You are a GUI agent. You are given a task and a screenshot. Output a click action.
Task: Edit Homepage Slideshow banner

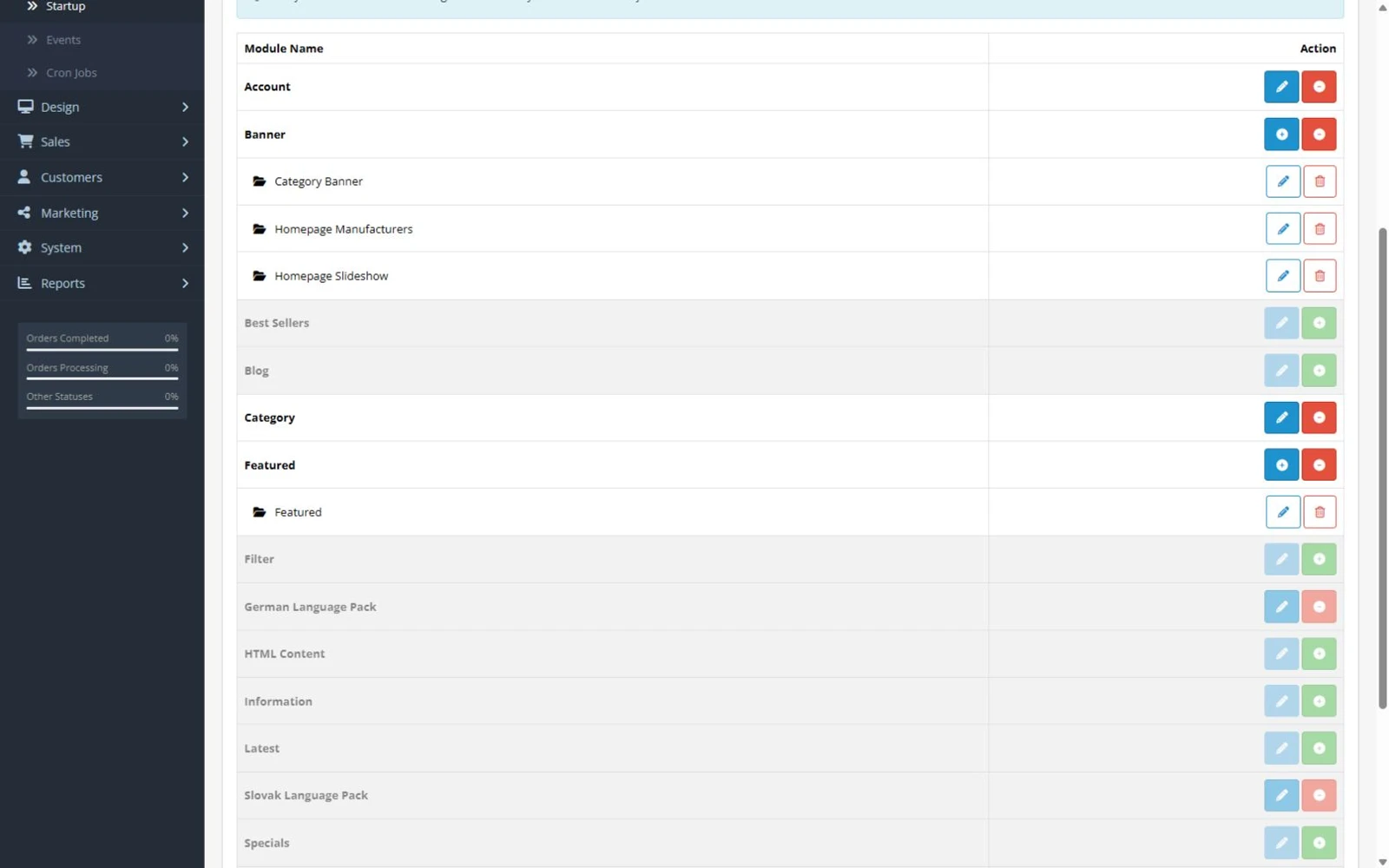click(1282, 276)
